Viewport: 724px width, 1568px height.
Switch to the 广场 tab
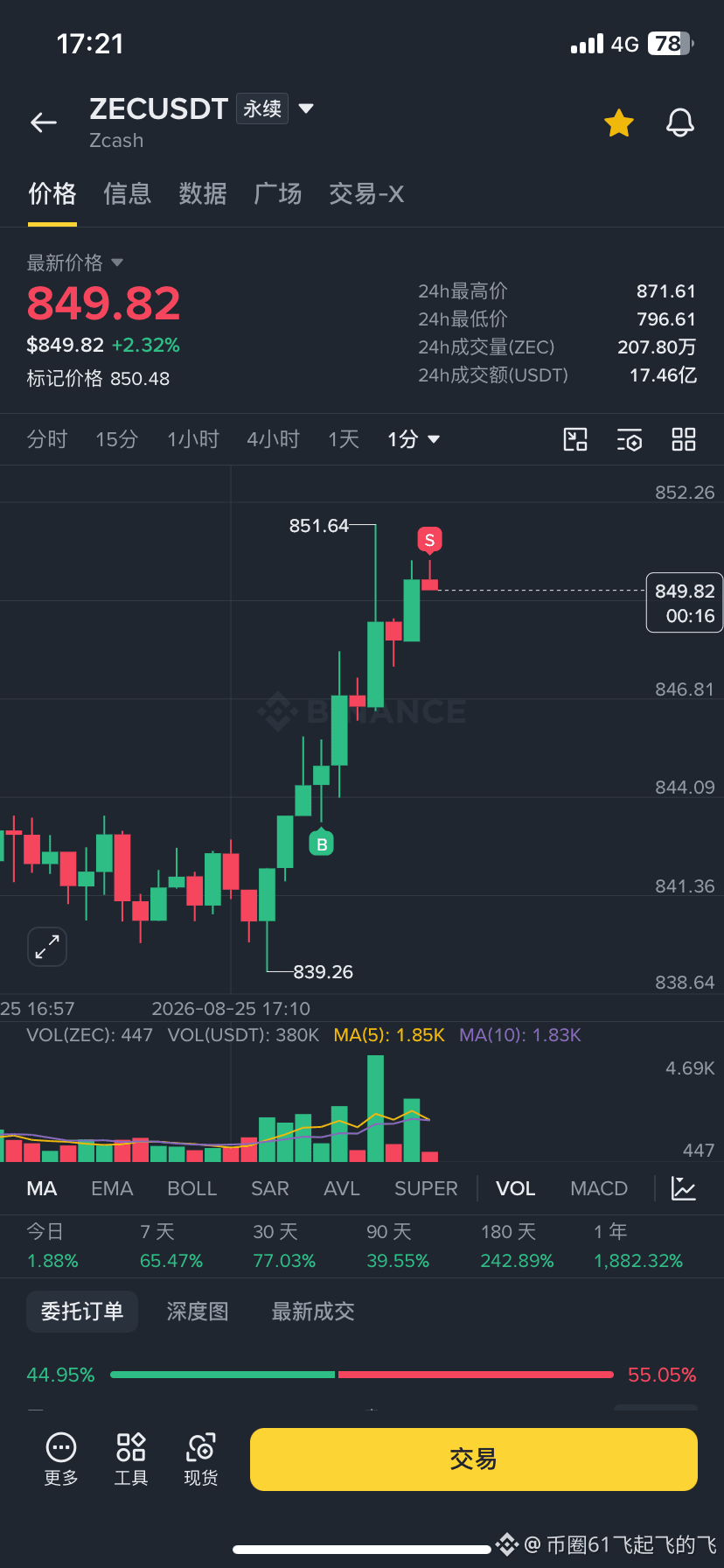tap(278, 193)
